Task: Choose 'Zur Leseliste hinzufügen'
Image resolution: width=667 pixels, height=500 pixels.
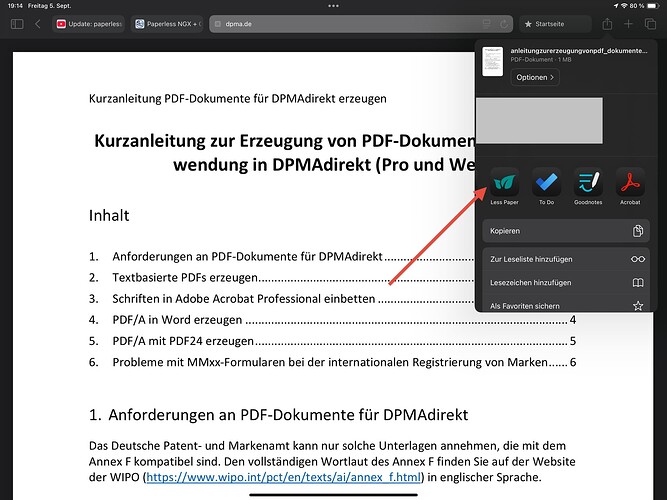Action: pos(566,259)
